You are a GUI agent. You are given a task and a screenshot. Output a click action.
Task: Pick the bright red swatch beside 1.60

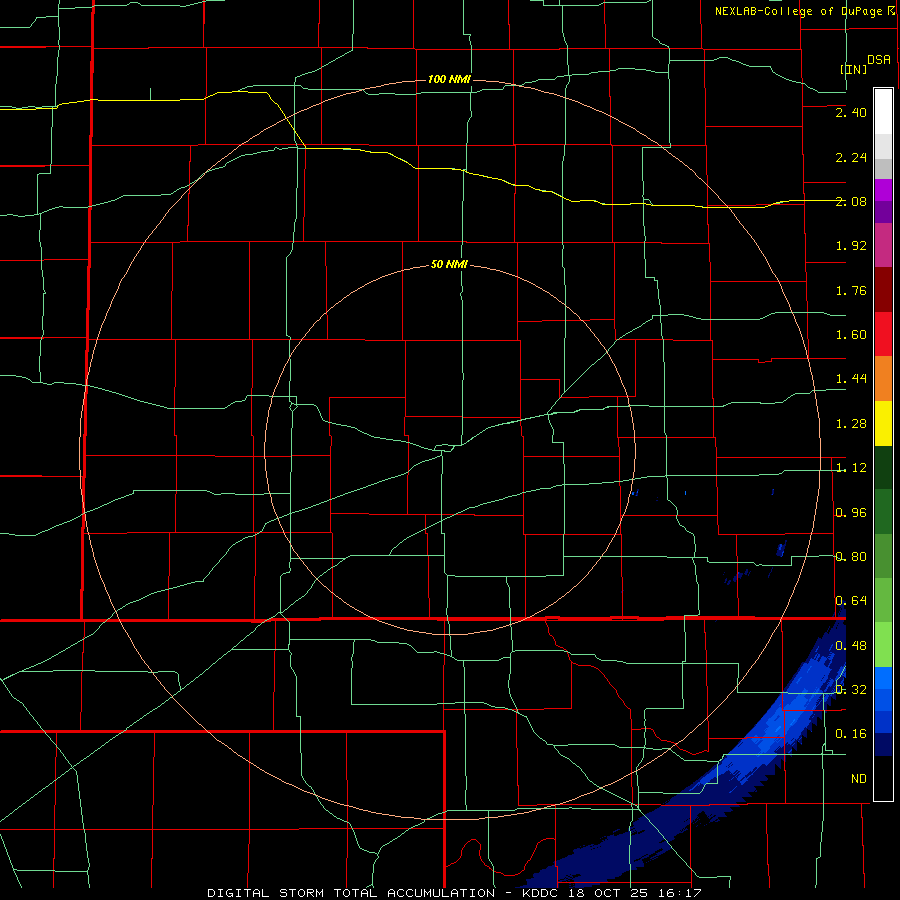coord(883,334)
